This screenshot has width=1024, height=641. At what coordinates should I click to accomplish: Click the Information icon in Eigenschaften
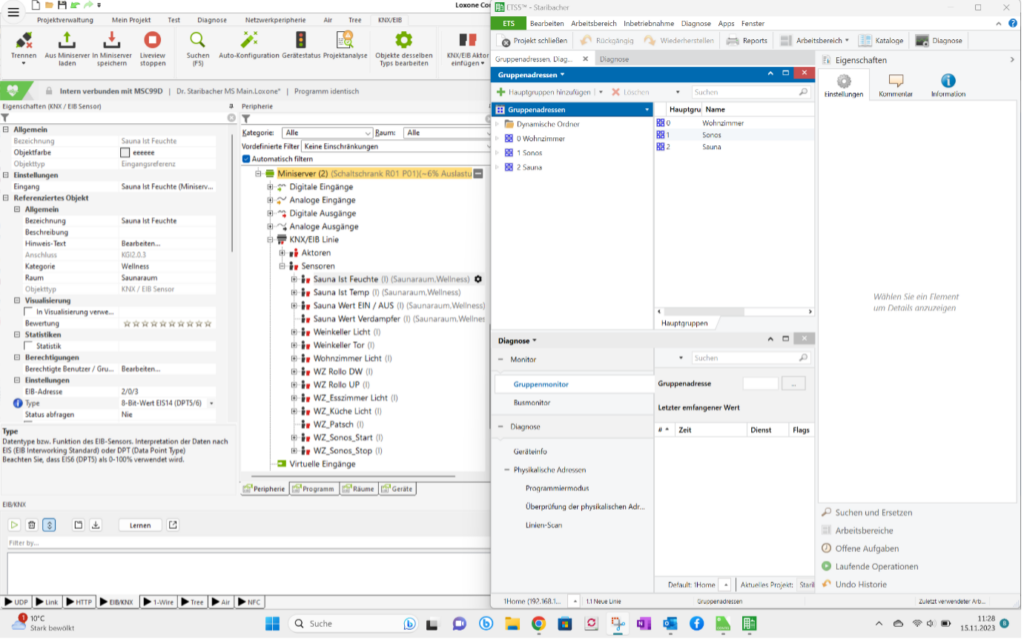[x=947, y=81]
